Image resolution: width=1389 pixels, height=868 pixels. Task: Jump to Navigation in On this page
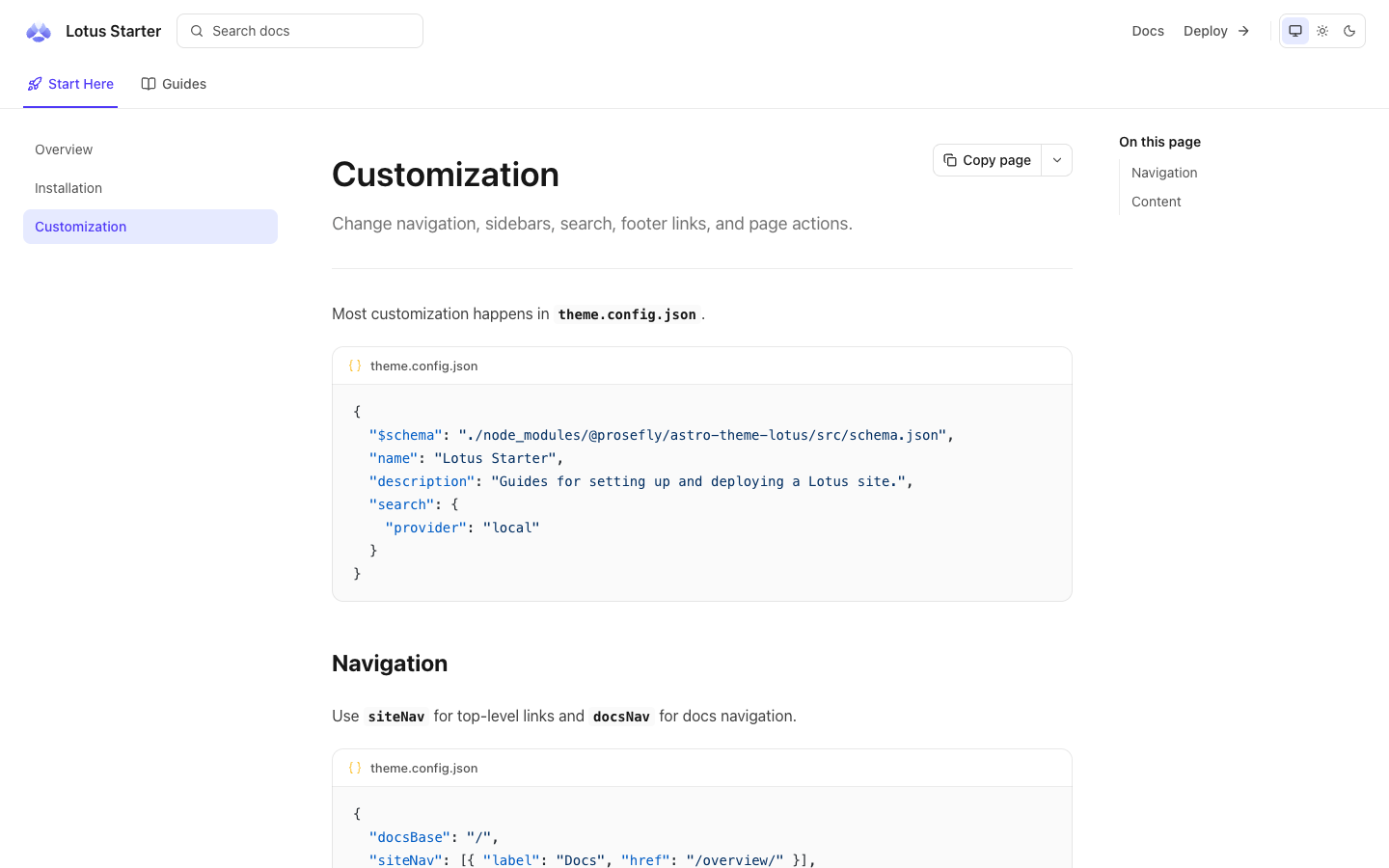[1164, 173]
